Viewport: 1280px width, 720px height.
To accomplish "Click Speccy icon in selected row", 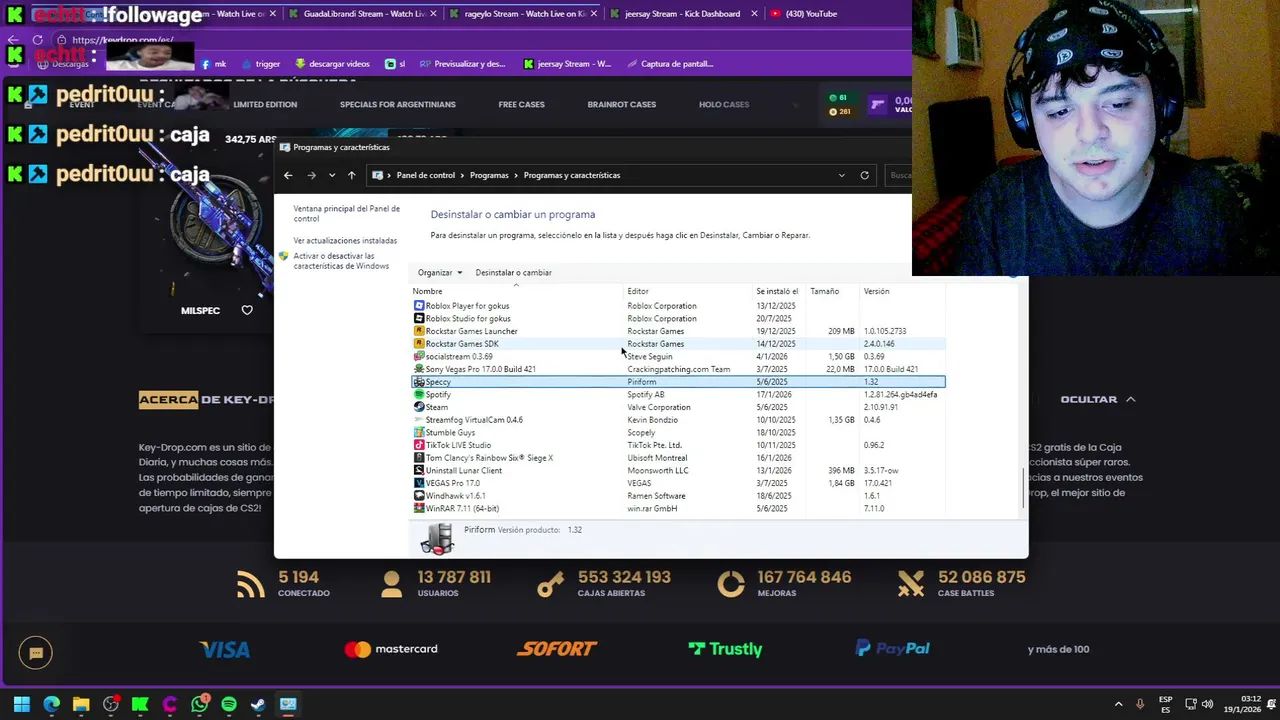I will click(x=419, y=382).
